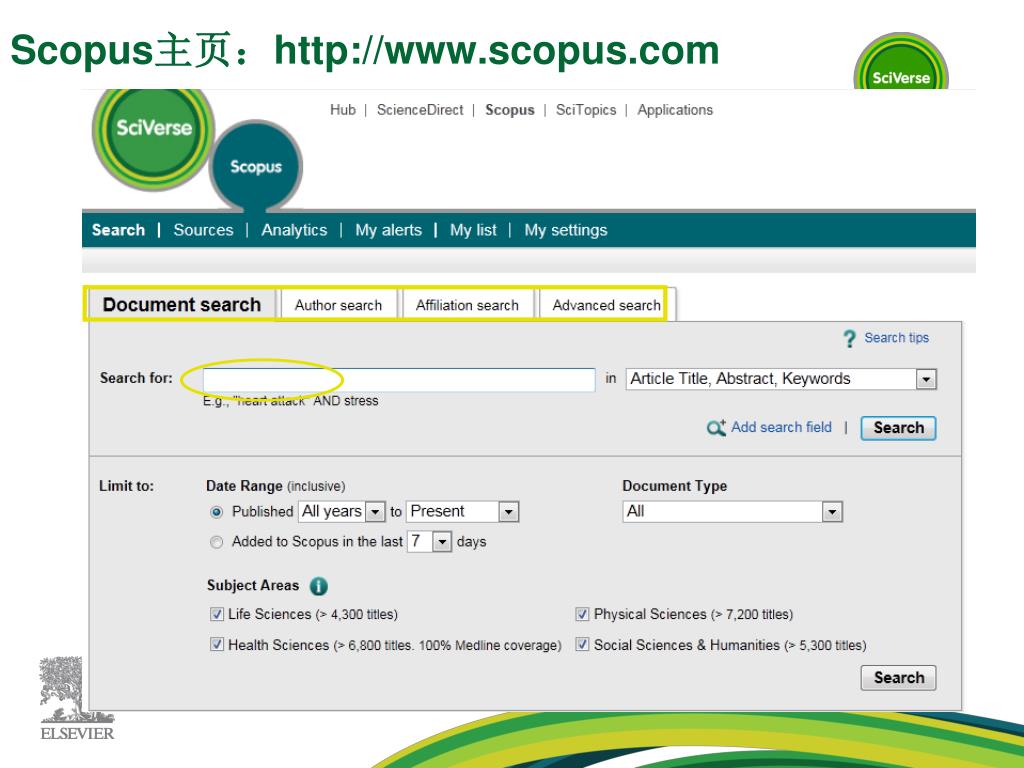
Task: Click the Scopus teal circle logo
Action: [x=255, y=166]
